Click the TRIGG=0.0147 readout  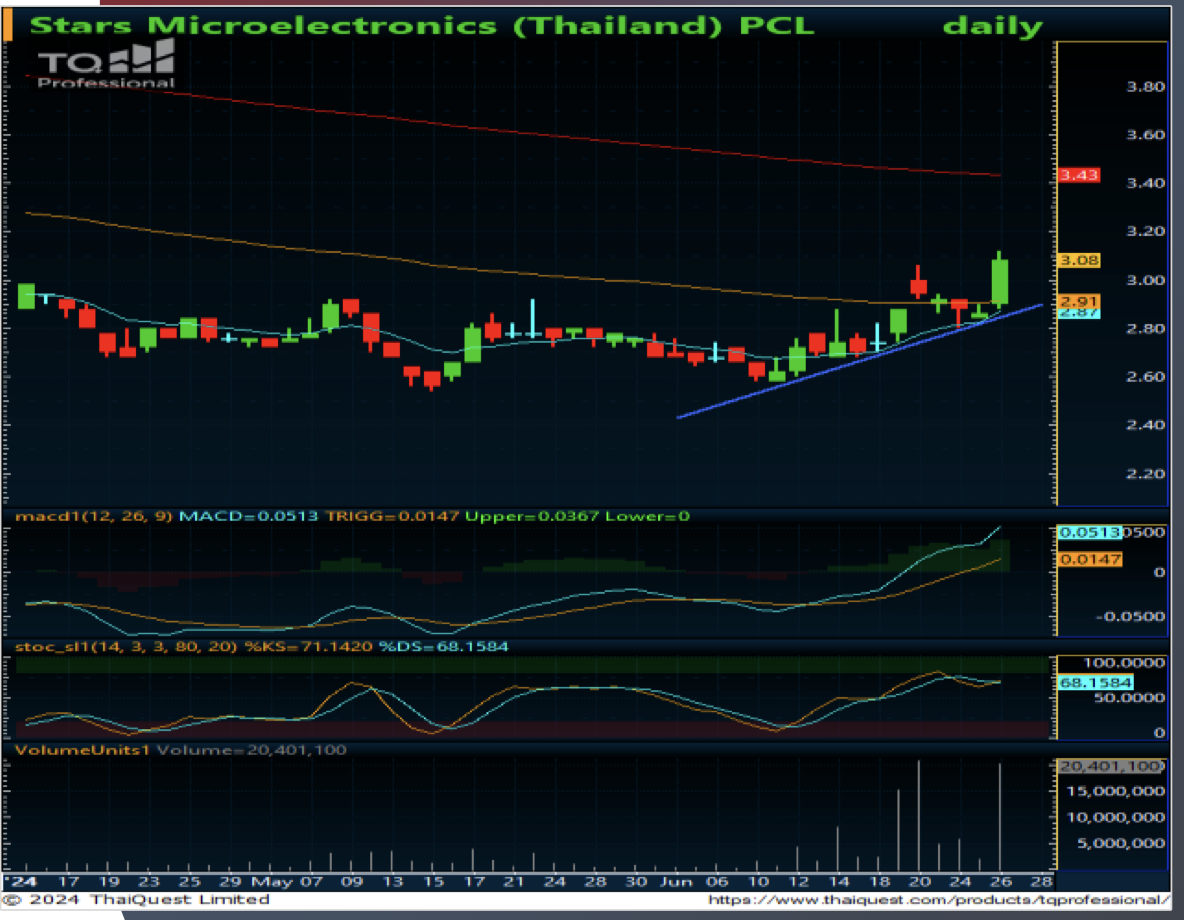(x=392, y=517)
